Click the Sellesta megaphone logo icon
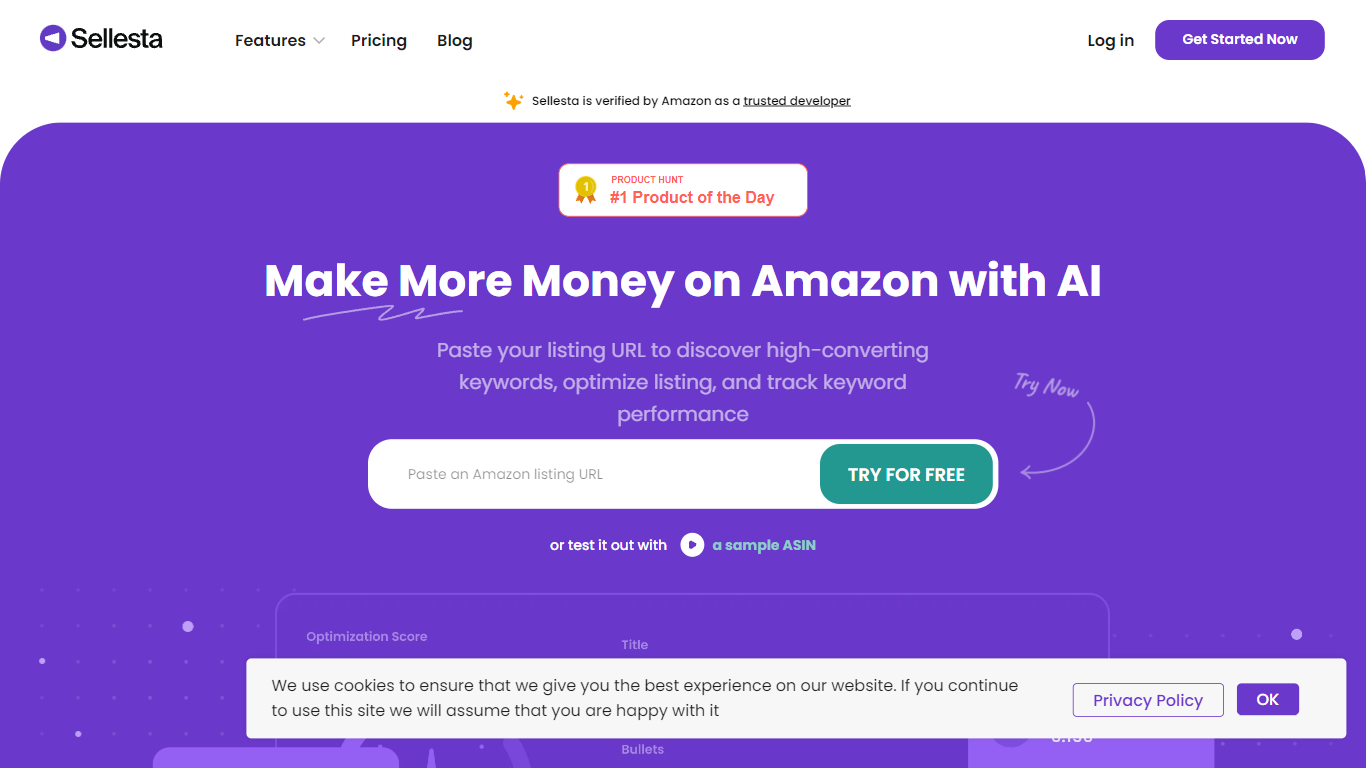Viewport: 1366px width, 768px height. pyautogui.click(x=53, y=39)
